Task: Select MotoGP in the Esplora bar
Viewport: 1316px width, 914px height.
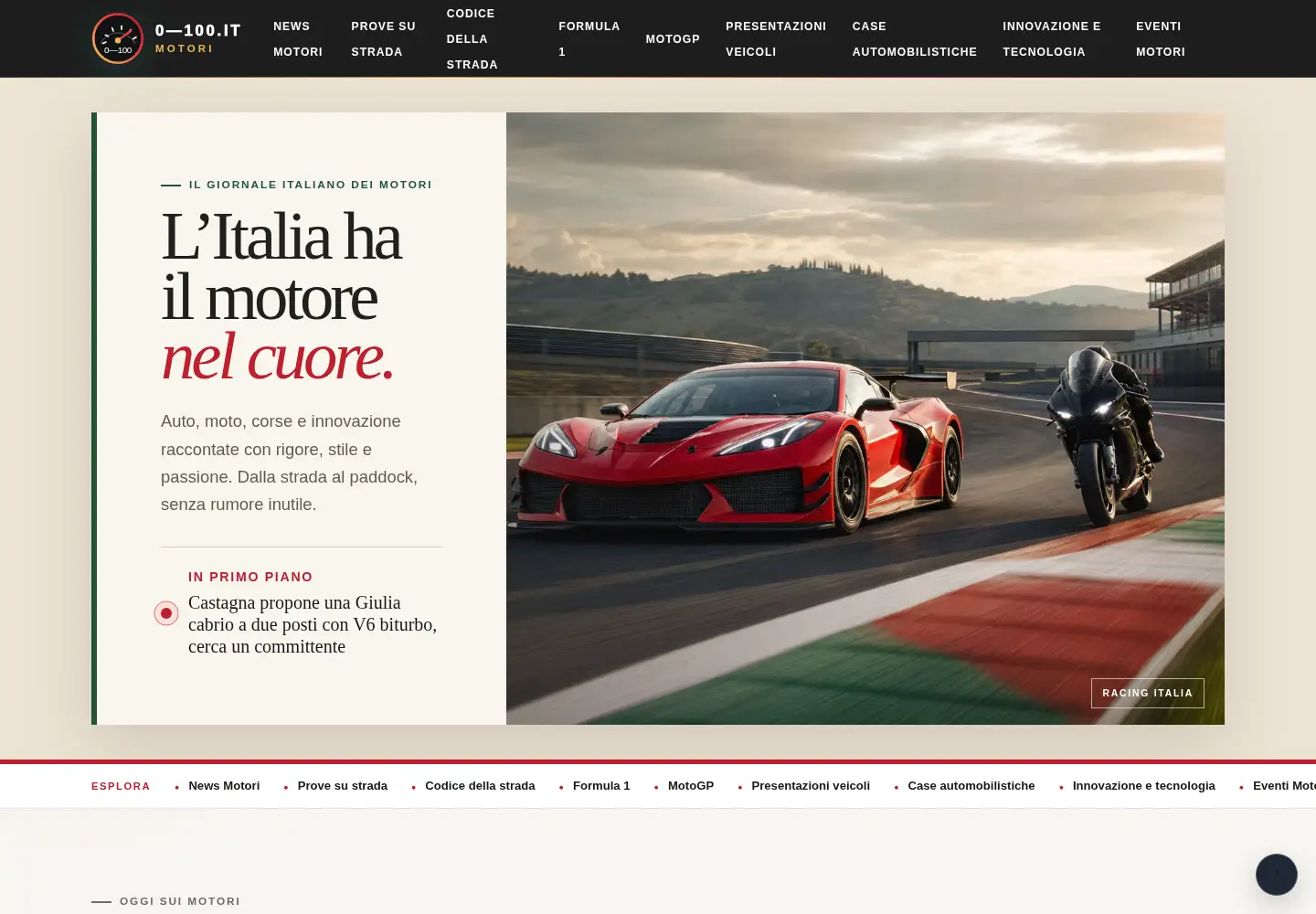Action: coord(691,786)
